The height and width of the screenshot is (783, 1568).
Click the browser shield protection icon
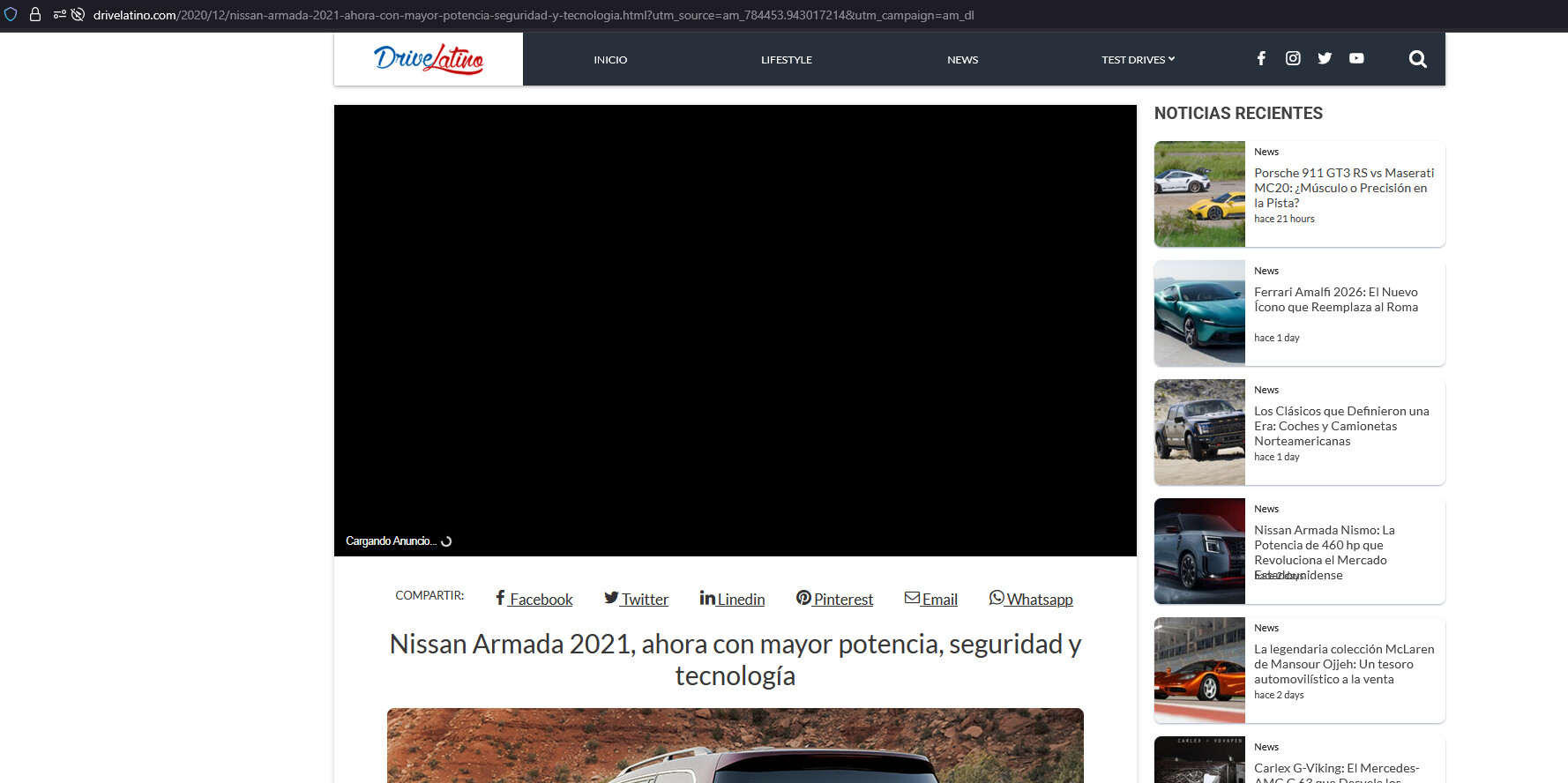11,15
